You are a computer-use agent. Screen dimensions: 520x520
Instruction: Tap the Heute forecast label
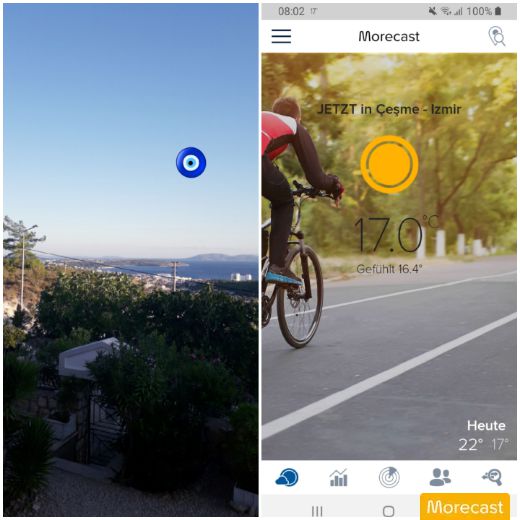pos(486,426)
